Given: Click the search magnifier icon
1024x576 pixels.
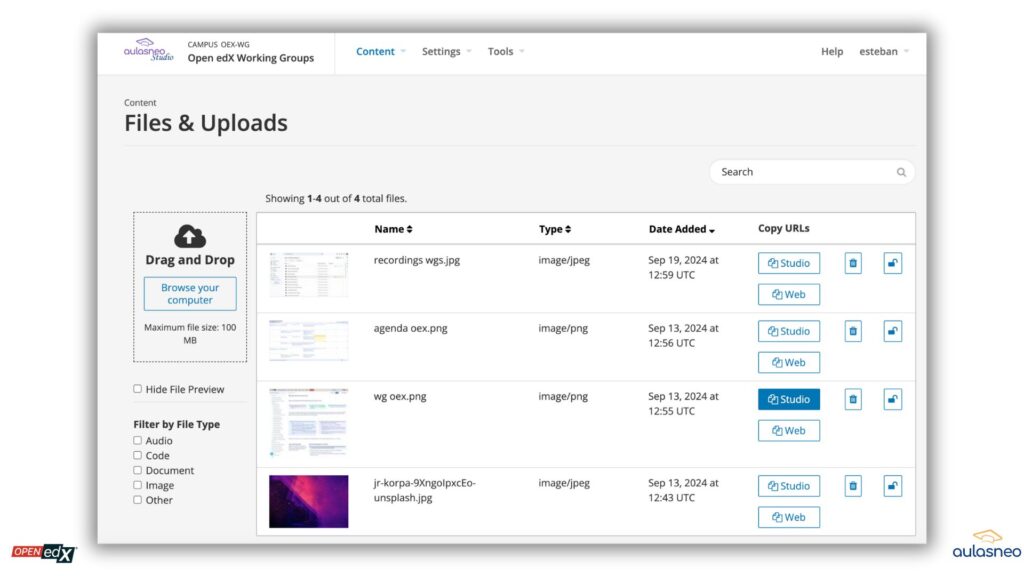Looking at the screenshot, I should click(x=901, y=172).
